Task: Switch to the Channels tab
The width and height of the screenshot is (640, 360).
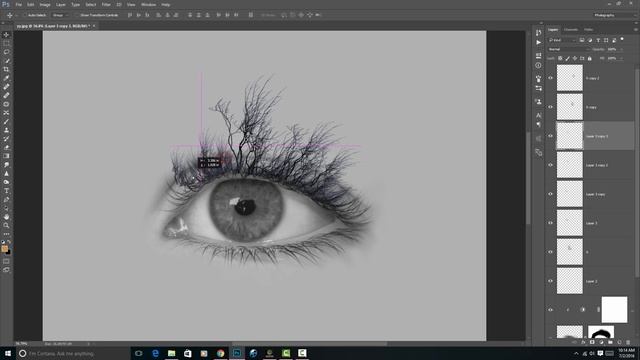Action: [571, 29]
